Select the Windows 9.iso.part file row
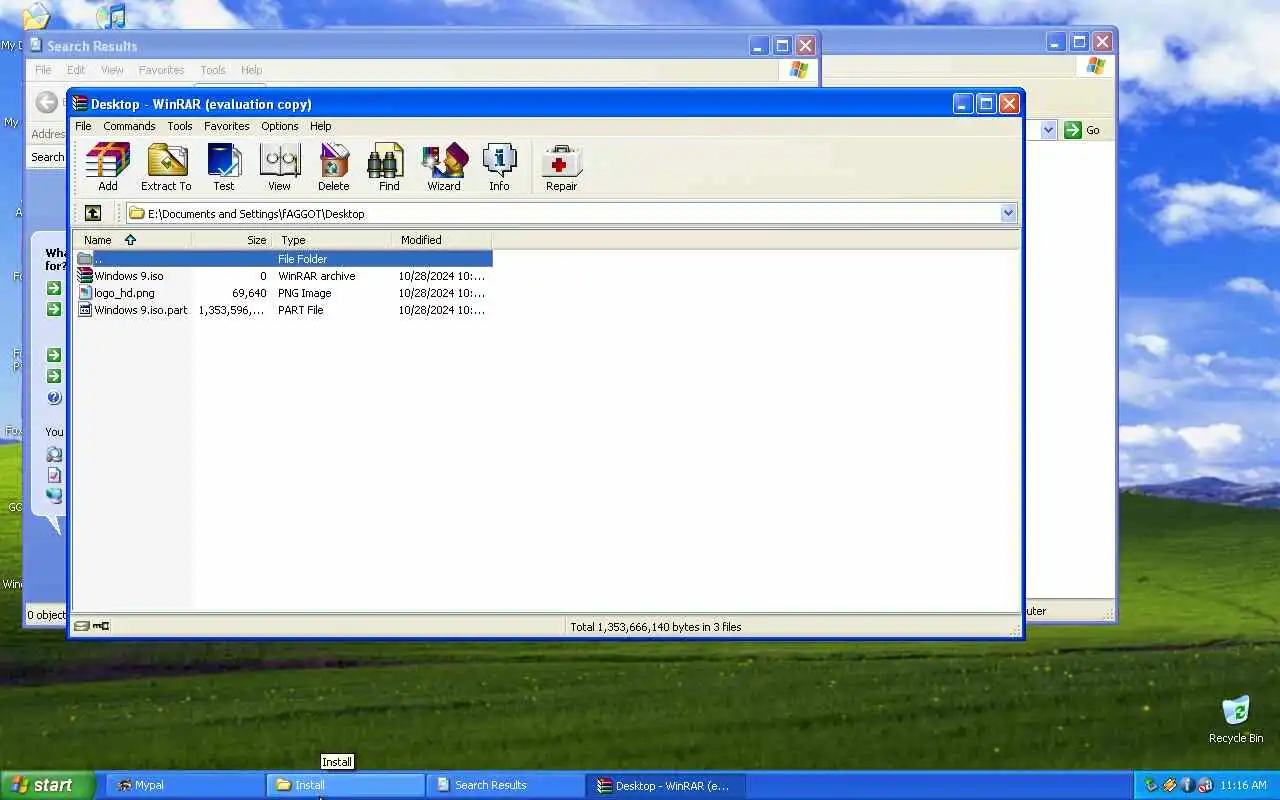 [x=284, y=310]
